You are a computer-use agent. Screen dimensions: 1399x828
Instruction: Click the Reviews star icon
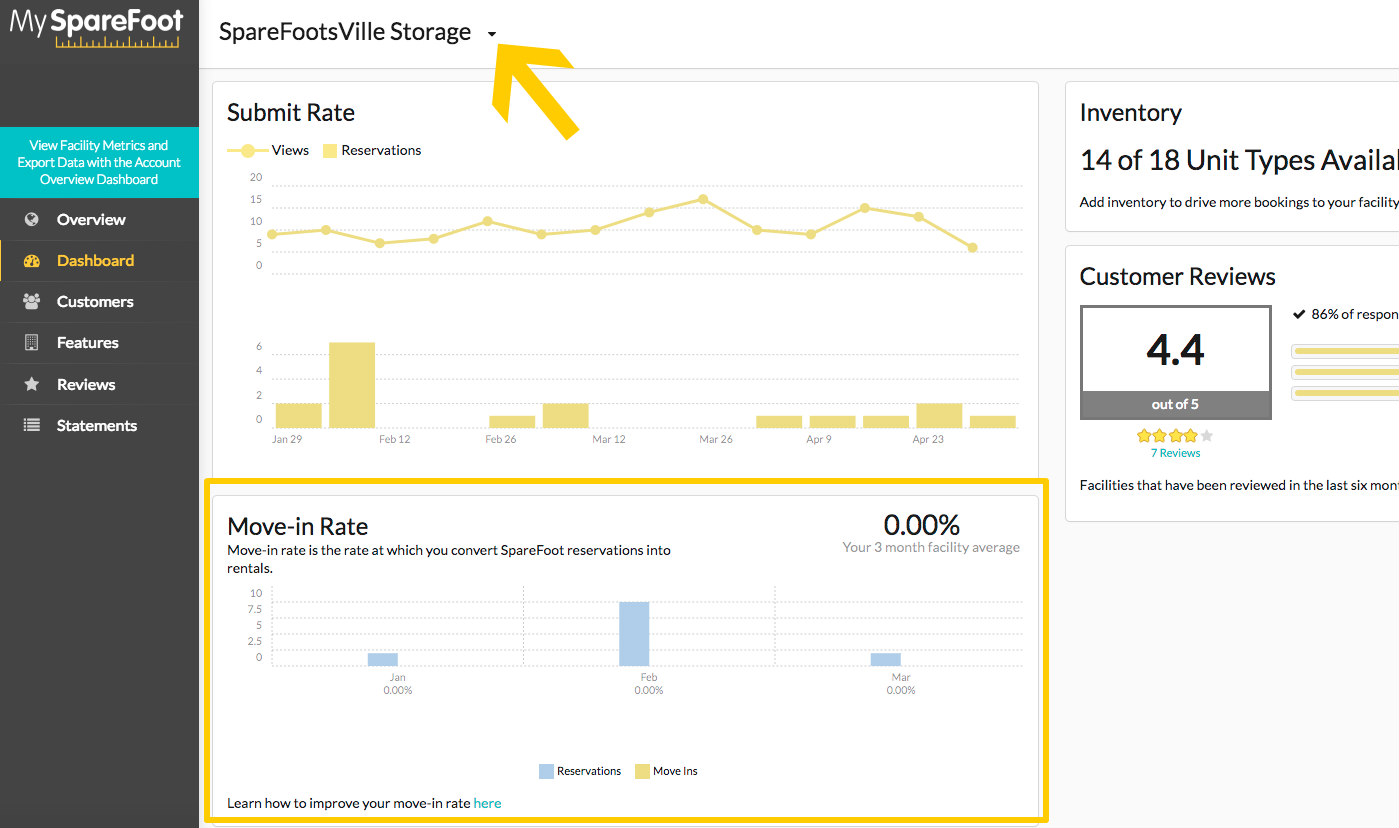(x=32, y=384)
